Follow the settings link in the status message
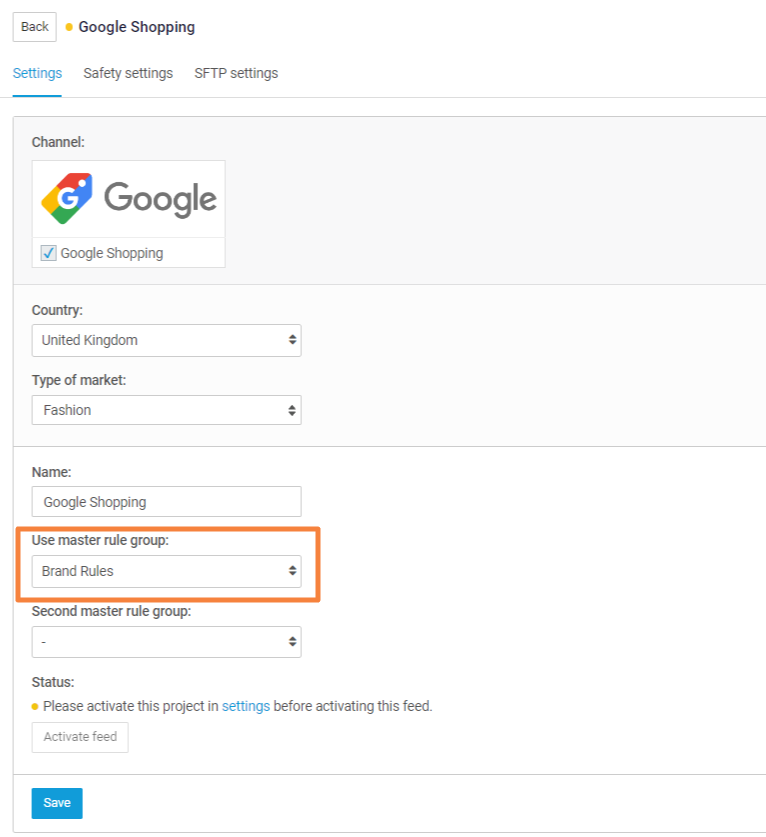The image size is (766, 837). pyautogui.click(x=246, y=706)
